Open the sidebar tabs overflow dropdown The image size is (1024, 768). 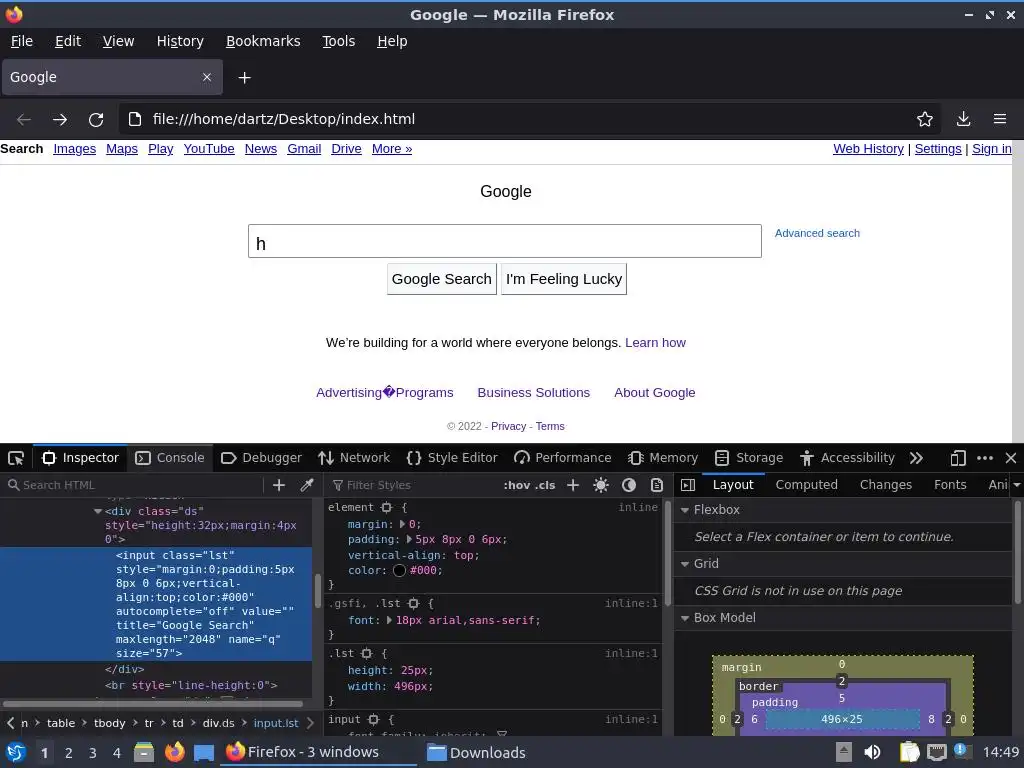pyautogui.click(x=1016, y=485)
